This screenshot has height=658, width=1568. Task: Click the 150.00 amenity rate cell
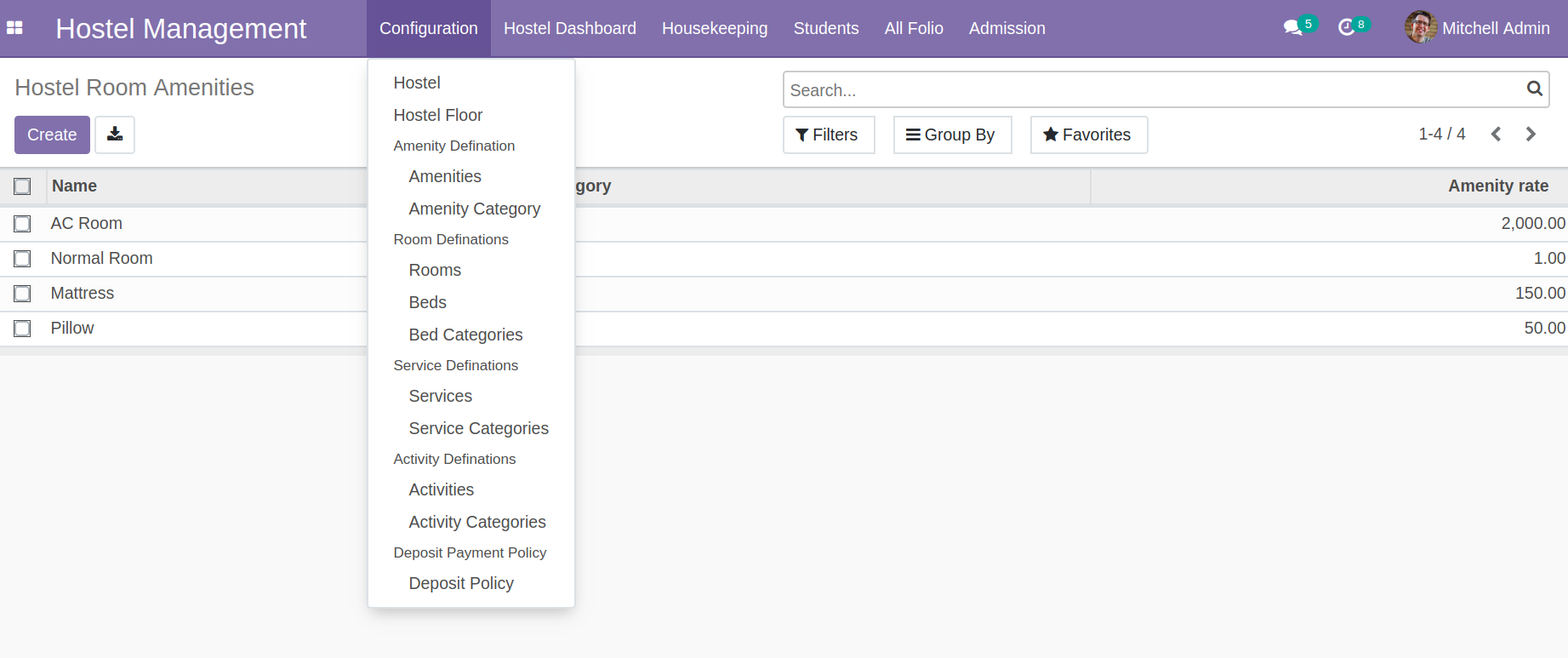pos(1539,293)
